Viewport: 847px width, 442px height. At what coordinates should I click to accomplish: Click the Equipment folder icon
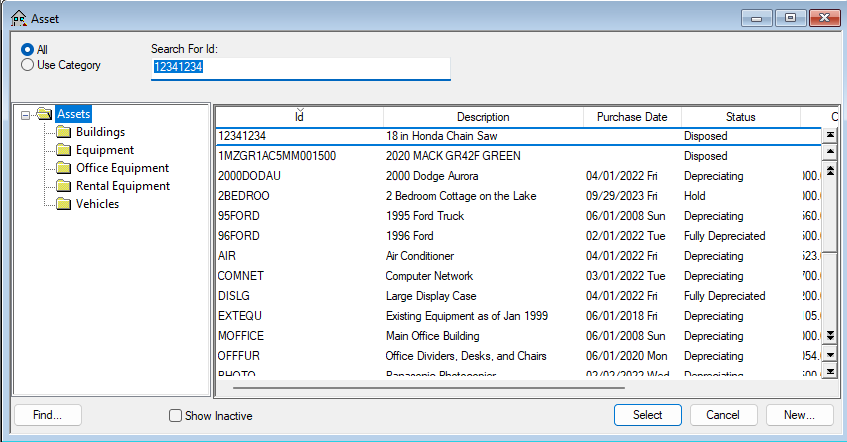point(64,150)
